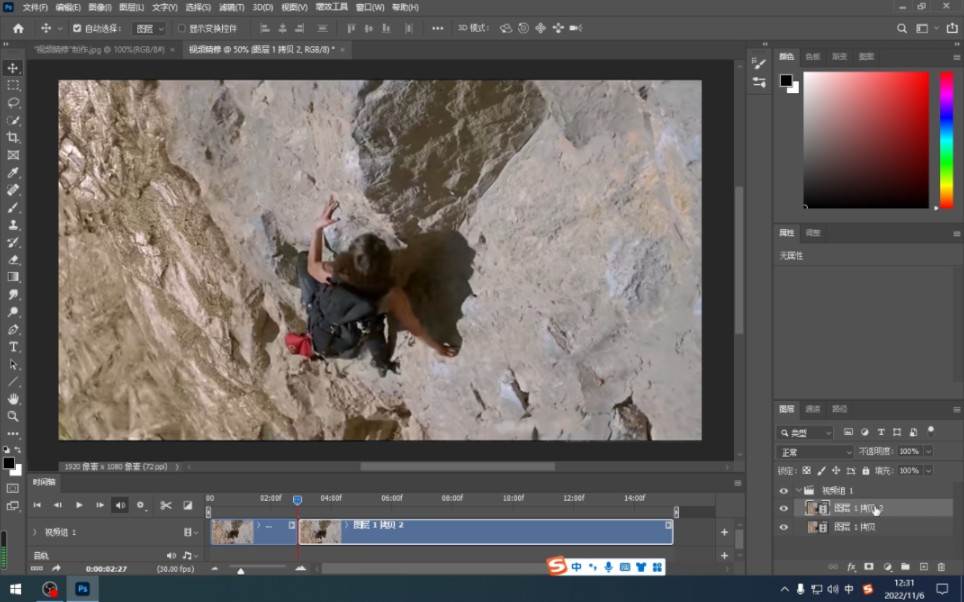
Task: Select the Type tool in the toolbar
Action: (13, 346)
